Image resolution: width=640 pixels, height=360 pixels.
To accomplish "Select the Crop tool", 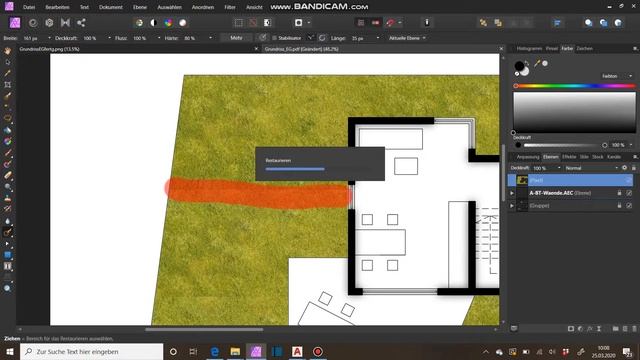I will (7, 84).
